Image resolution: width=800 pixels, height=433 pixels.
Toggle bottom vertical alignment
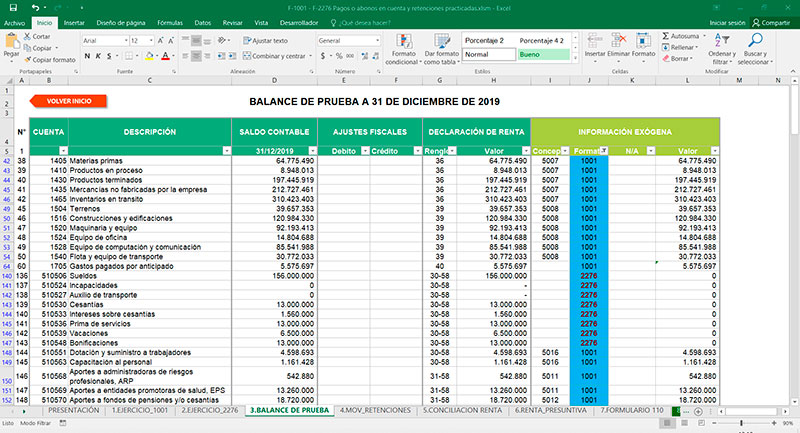click(207, 40)
